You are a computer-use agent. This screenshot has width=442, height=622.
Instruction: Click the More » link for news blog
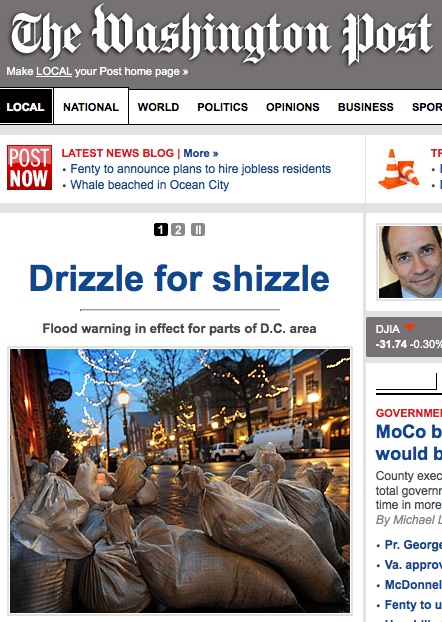pyautogui.click(x=201, y=153)
